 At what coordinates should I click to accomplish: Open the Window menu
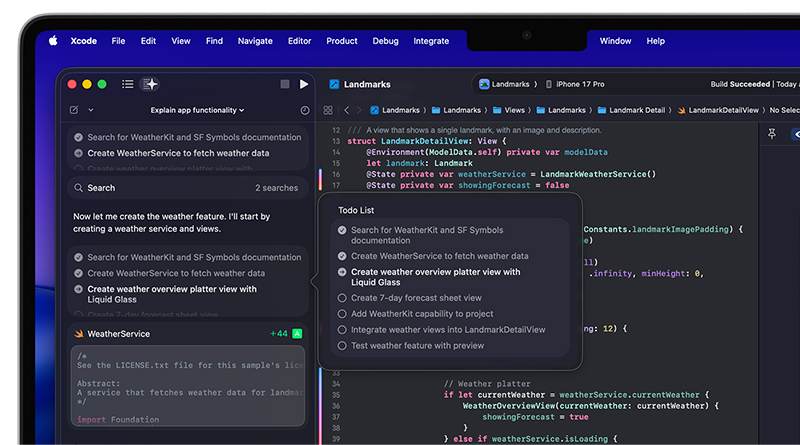(x=615, y=41)
